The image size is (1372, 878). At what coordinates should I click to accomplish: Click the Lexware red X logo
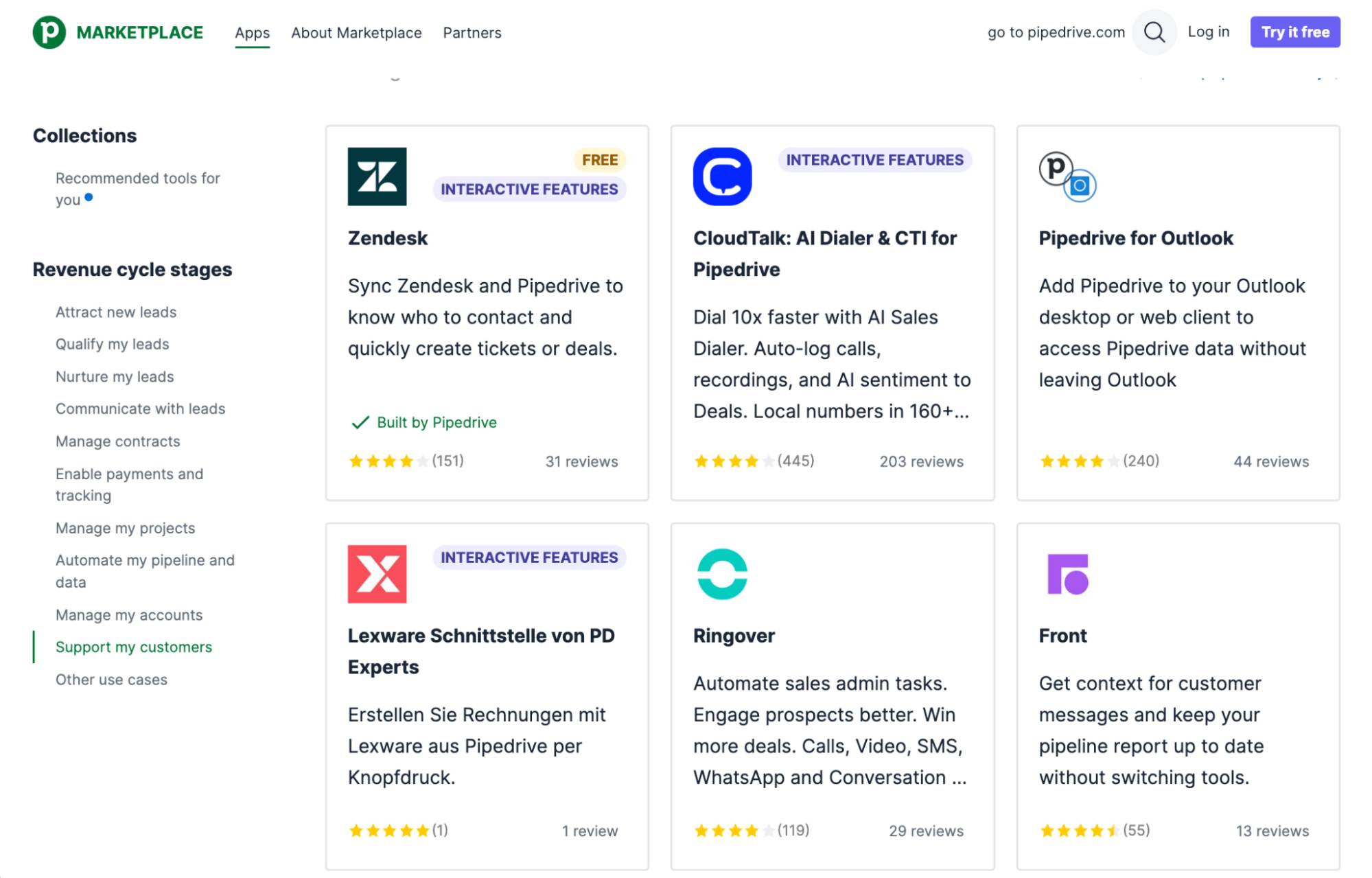(x=377, y=574)
